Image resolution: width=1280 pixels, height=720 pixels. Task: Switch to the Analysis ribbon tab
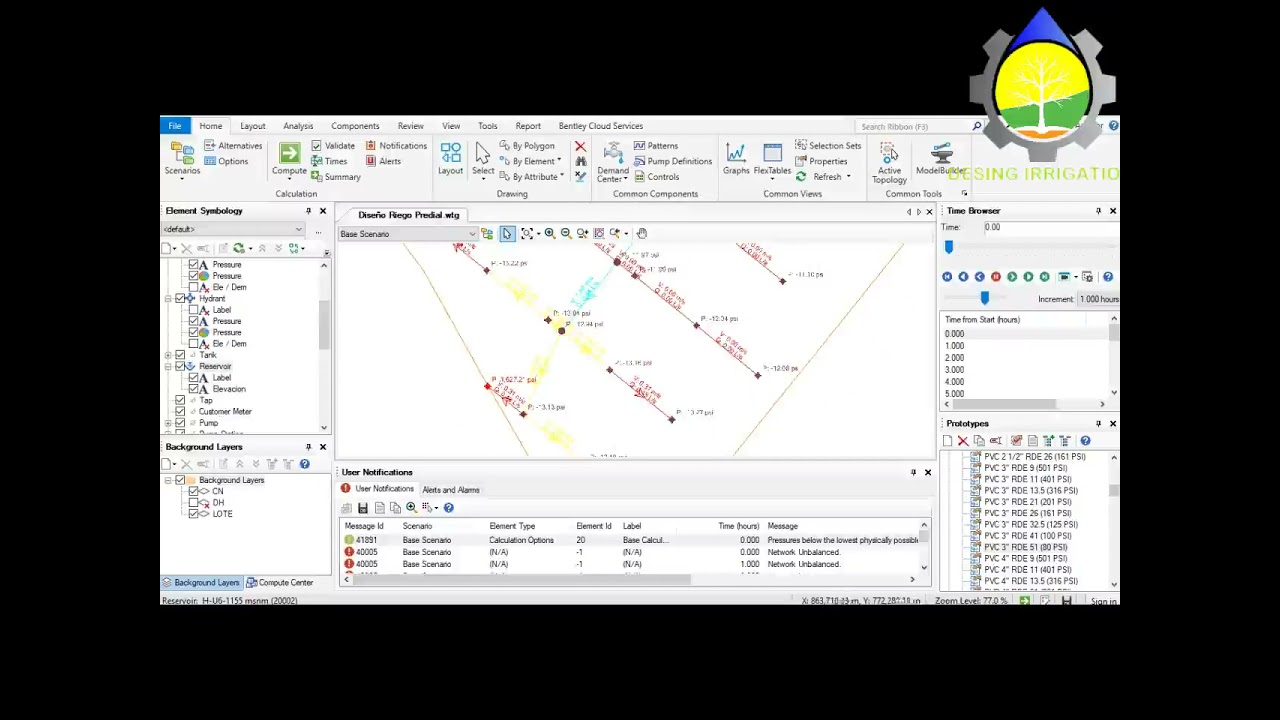pyautogui.click(x=298, y=126)
